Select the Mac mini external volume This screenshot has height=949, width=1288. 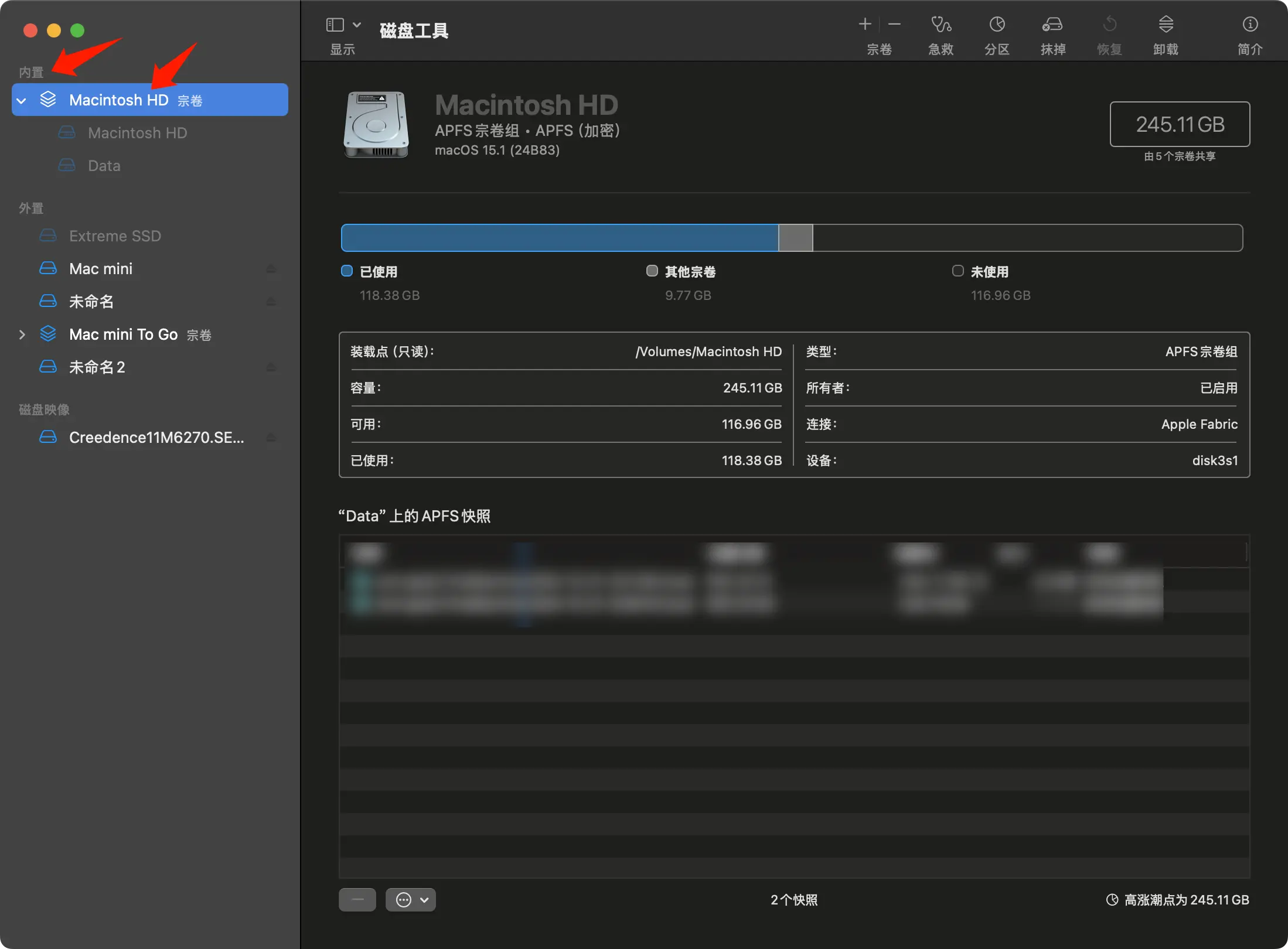101,269
